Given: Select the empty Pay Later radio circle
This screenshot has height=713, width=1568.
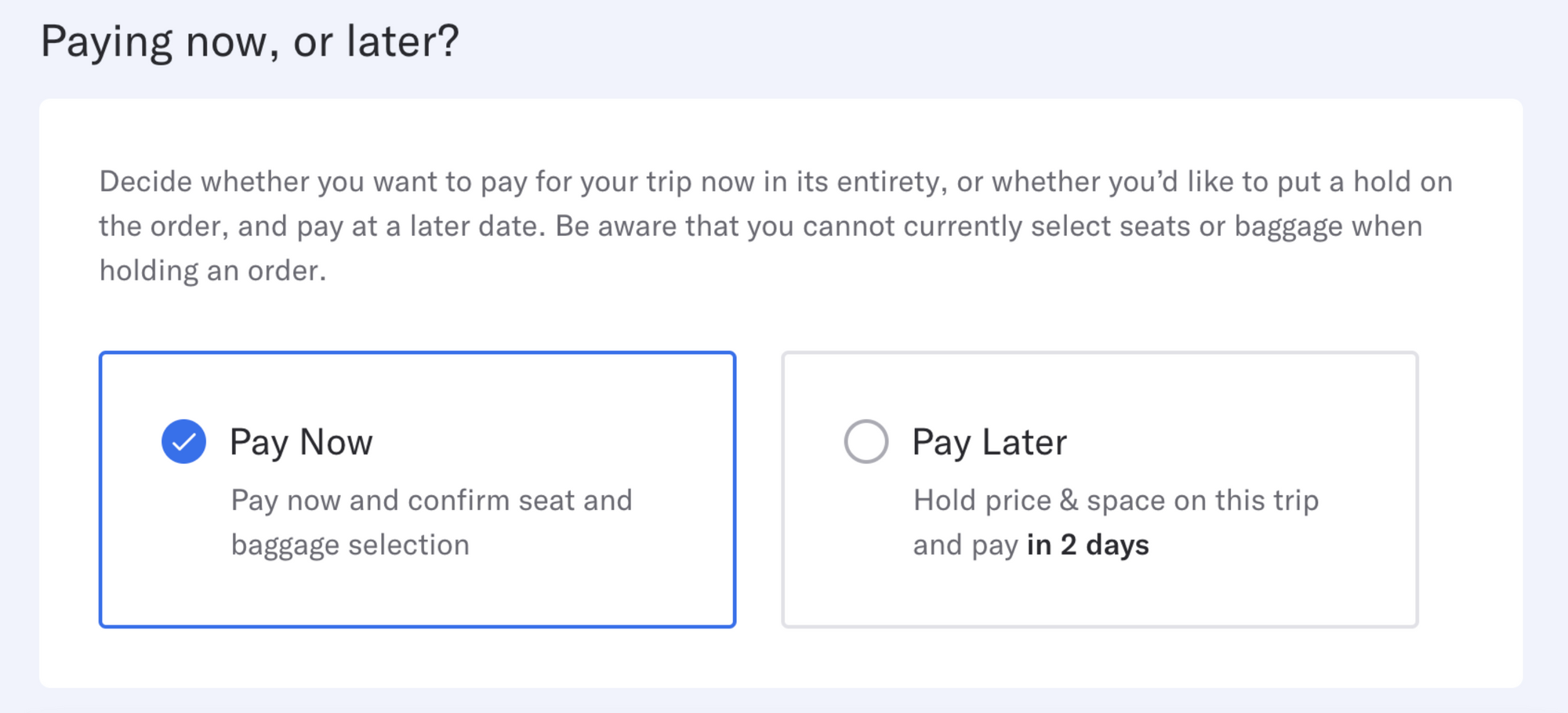Looking at the screenshot, I should point(866,441).
